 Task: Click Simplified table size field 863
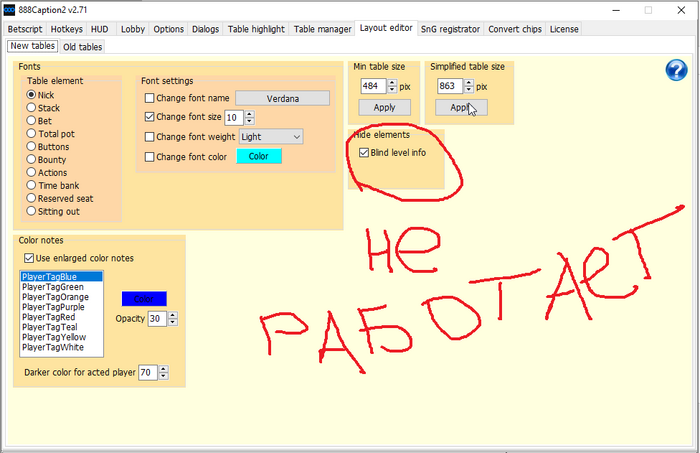(x=450, y=86)
